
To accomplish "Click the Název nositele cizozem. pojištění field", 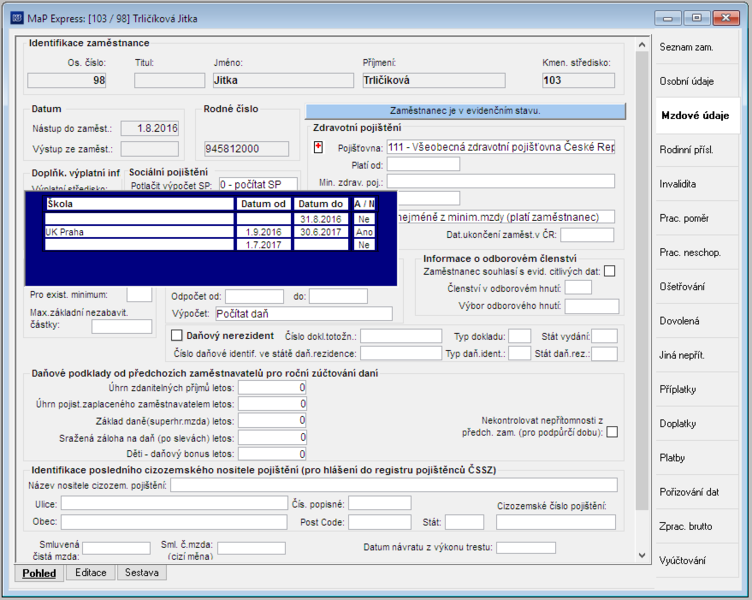I will tap(394, 485).
